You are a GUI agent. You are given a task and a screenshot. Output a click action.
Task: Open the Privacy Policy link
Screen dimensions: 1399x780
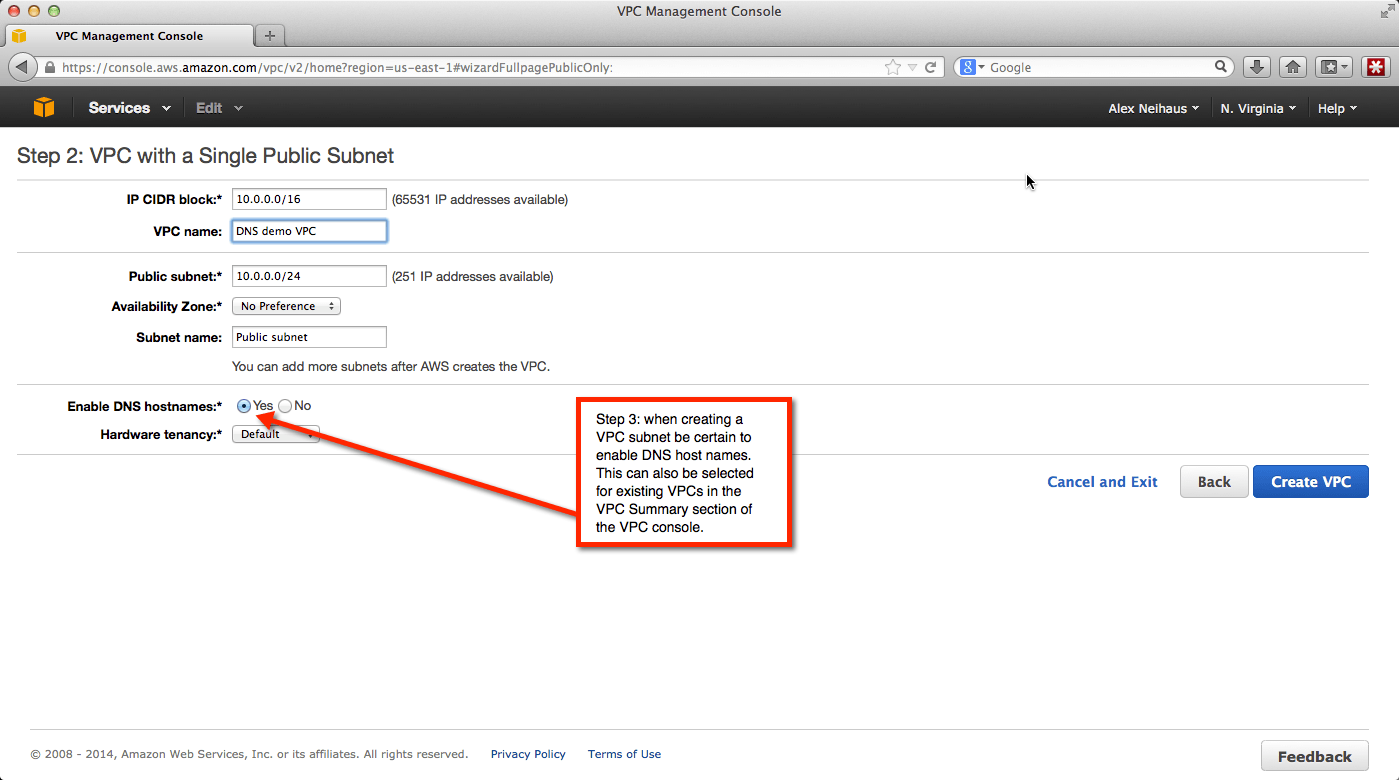[x=528, y=754]
